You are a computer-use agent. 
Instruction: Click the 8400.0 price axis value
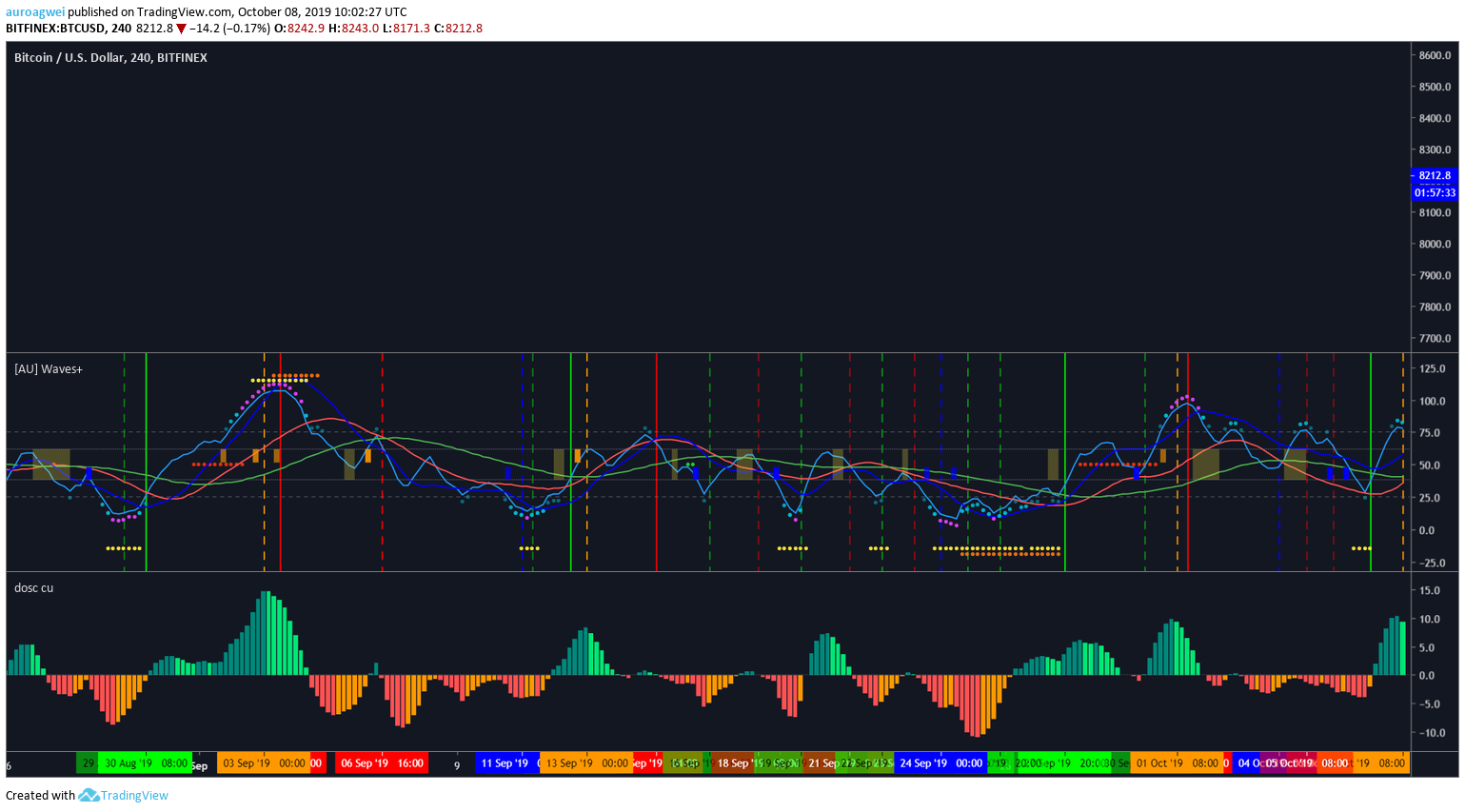tap(1435, 119)
